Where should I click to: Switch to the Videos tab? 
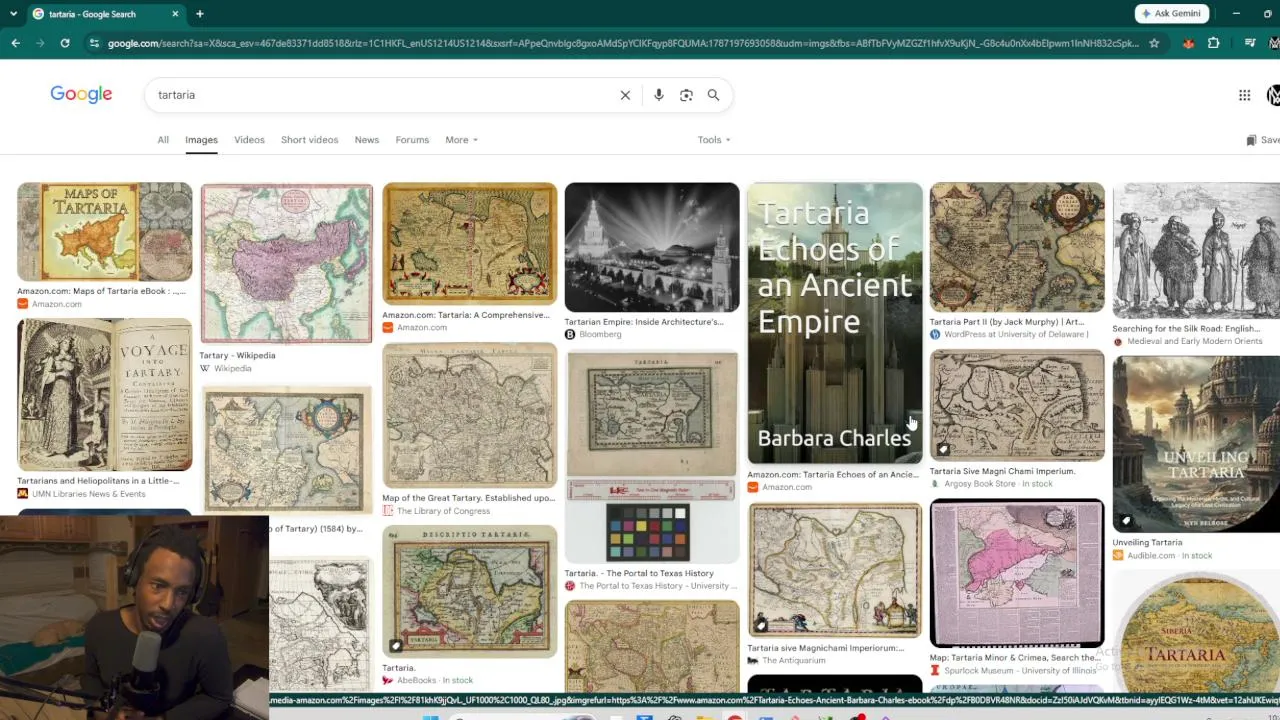[x=249, y=140]
